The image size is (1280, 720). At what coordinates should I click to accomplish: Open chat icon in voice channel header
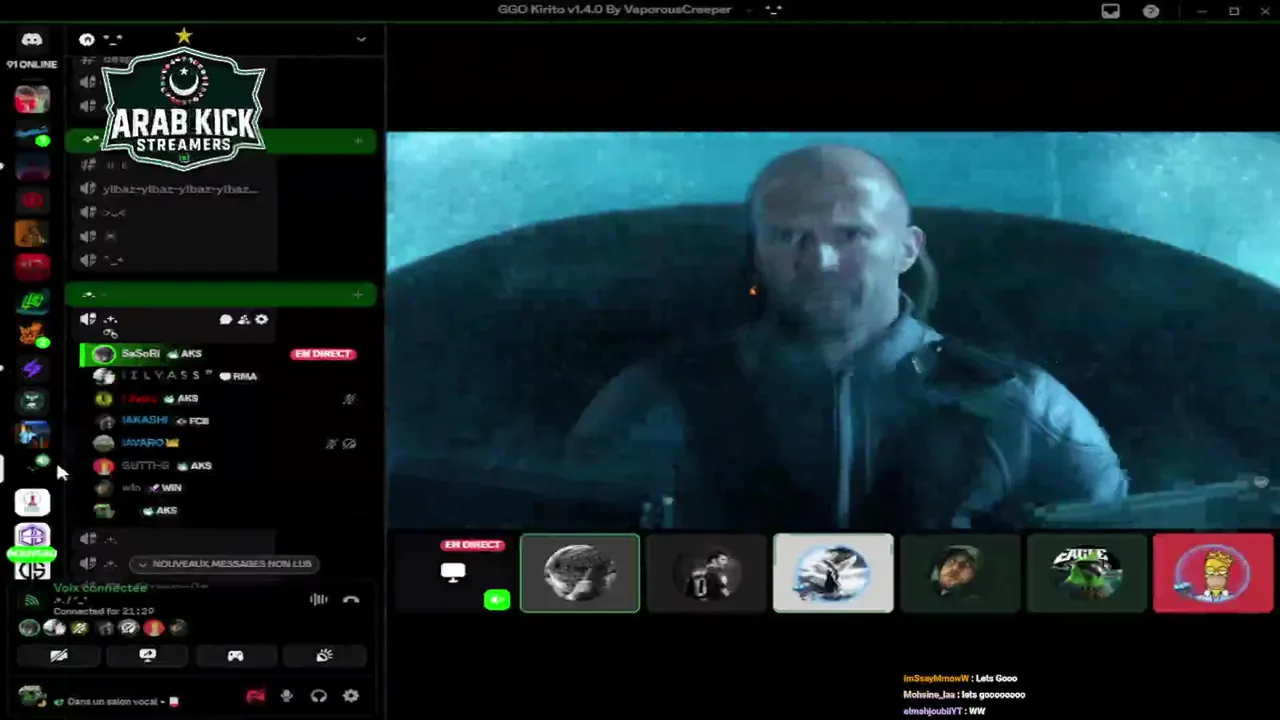pos(226,319)
